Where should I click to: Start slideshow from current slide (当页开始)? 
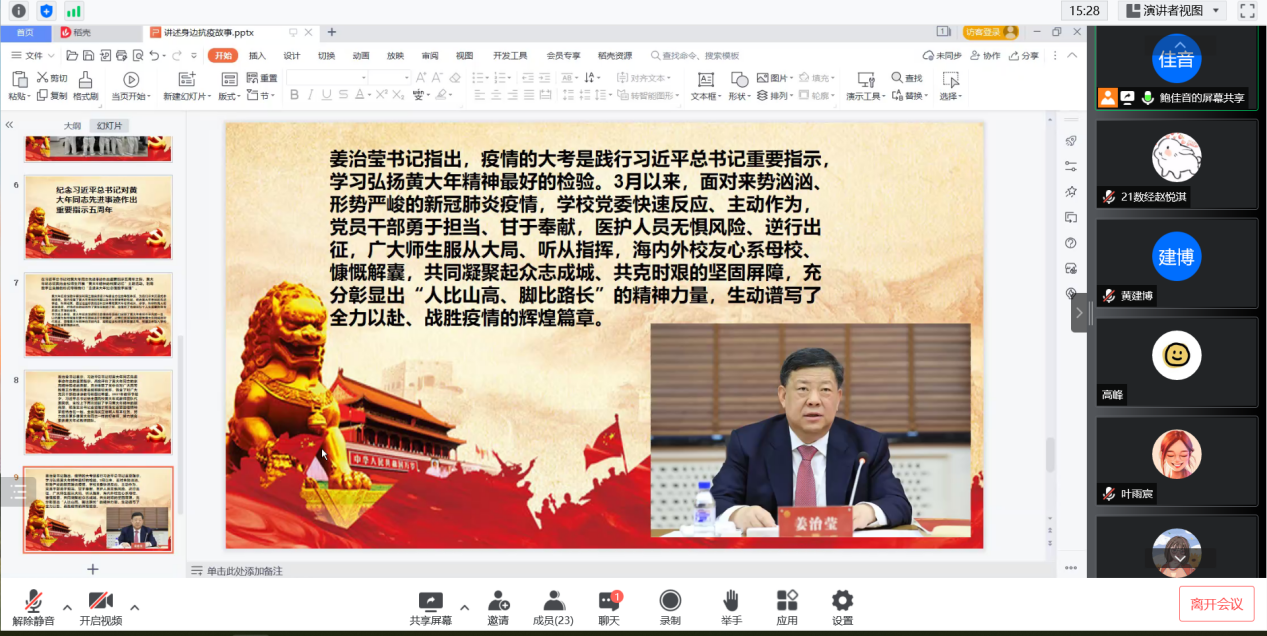131,80
